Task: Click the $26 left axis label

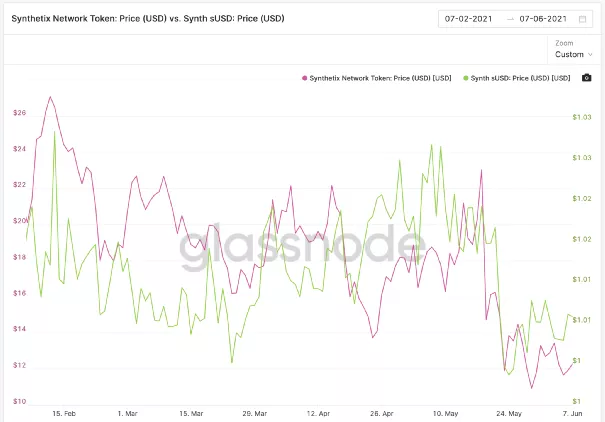Action: tap(18, 113)
